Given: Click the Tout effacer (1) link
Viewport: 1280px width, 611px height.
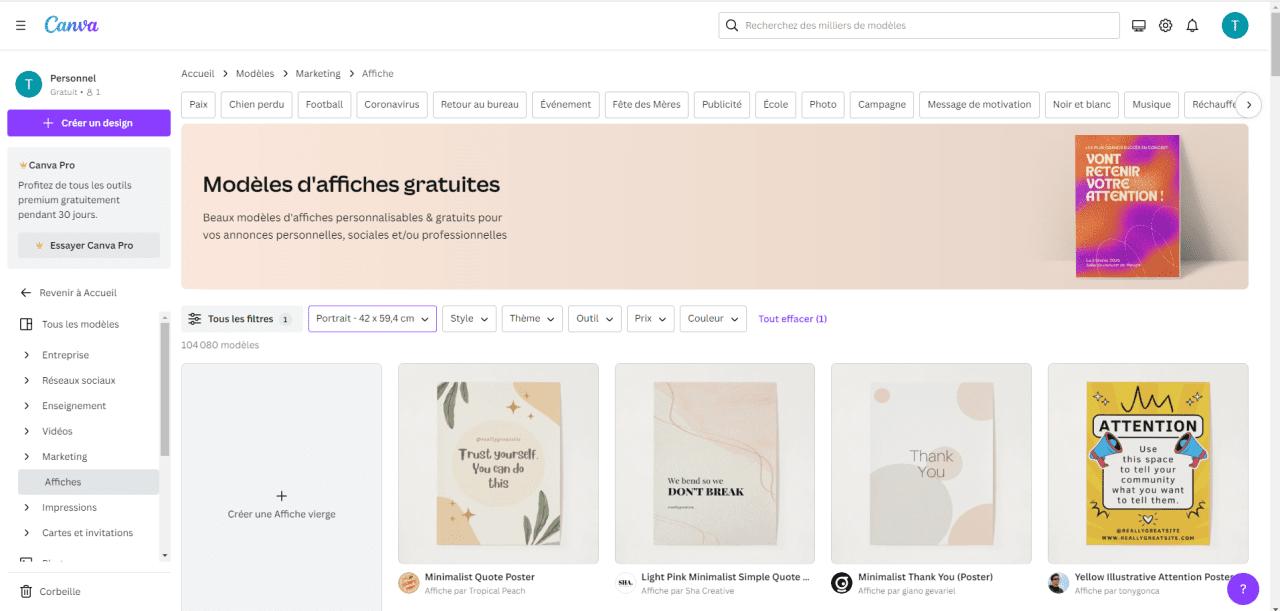Looking at the screenshot, I should click(792, 319).
